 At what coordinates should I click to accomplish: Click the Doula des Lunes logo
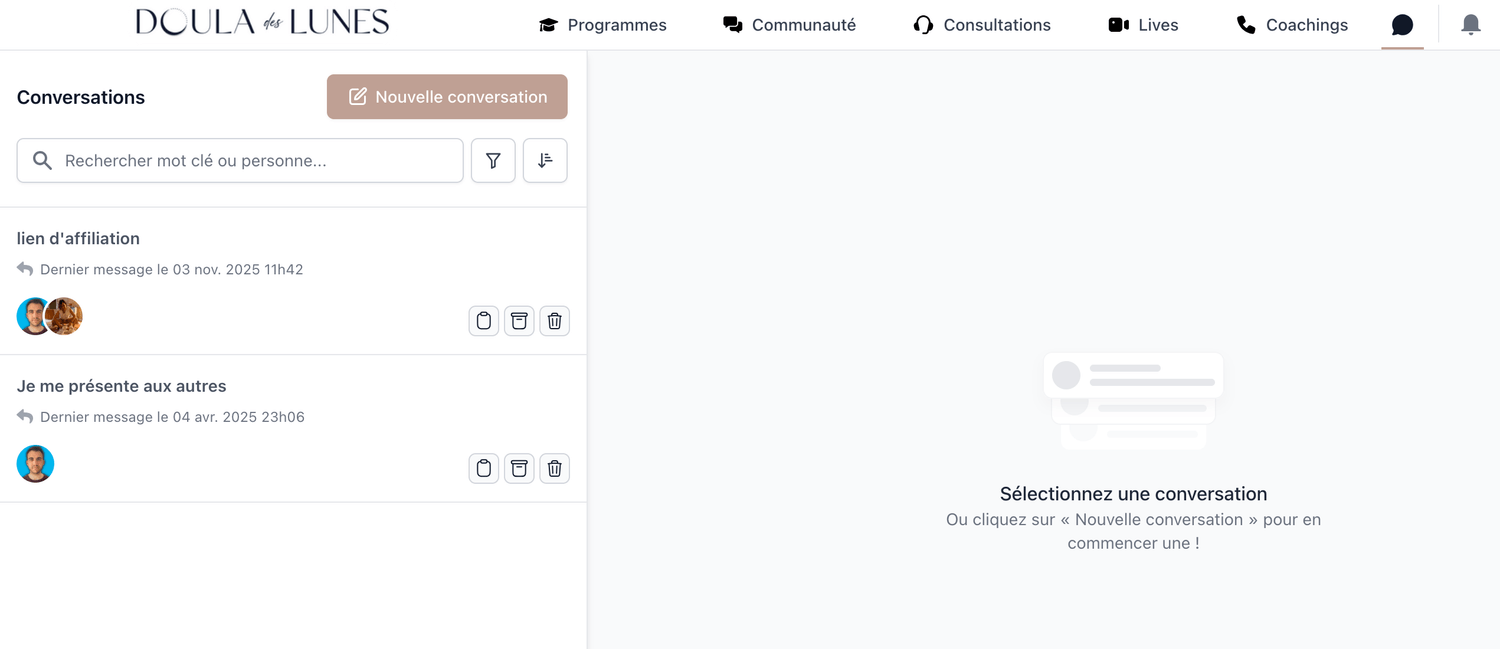pos(262,23)
